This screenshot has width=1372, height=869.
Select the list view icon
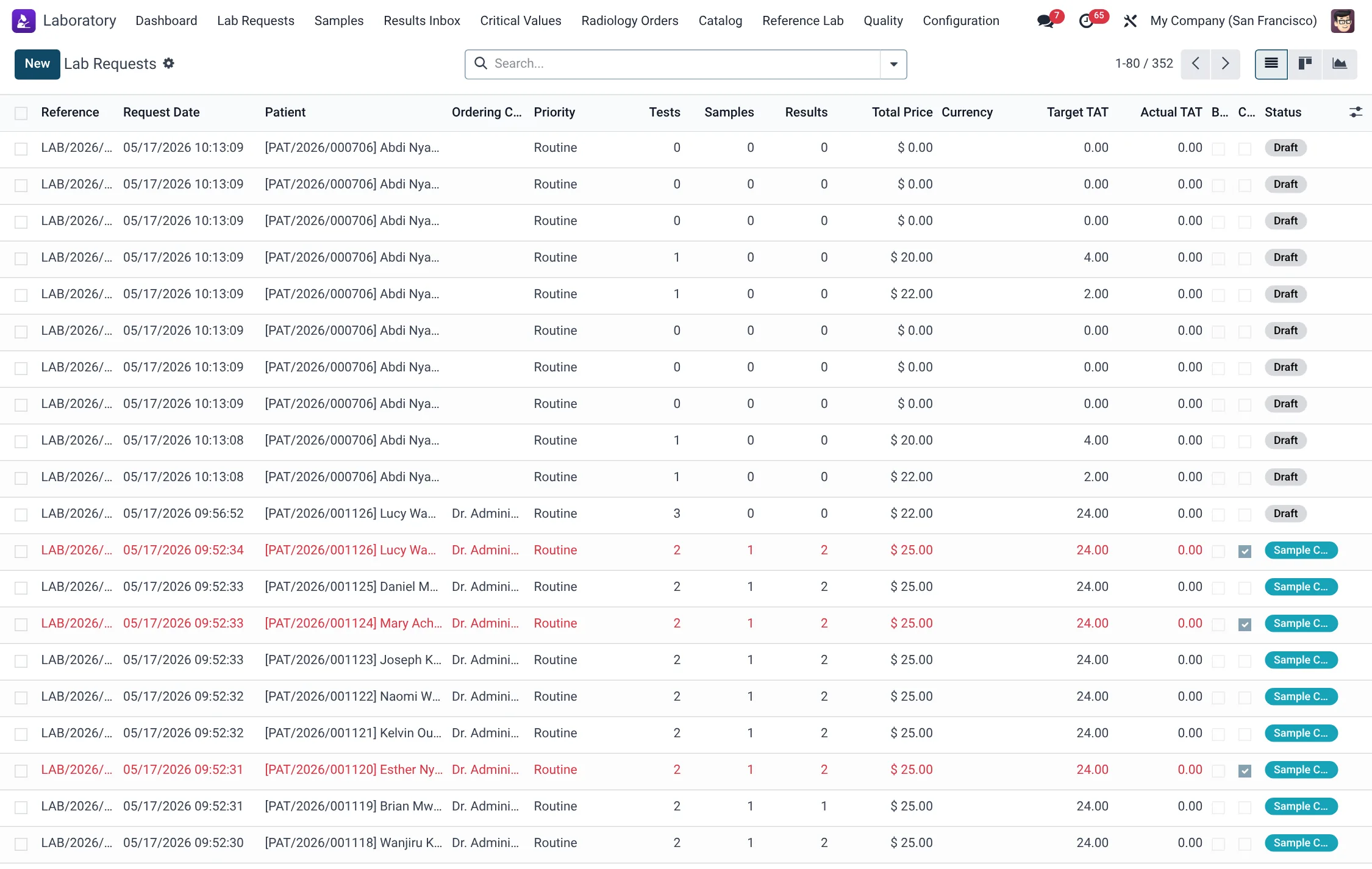pos(1271,63)
